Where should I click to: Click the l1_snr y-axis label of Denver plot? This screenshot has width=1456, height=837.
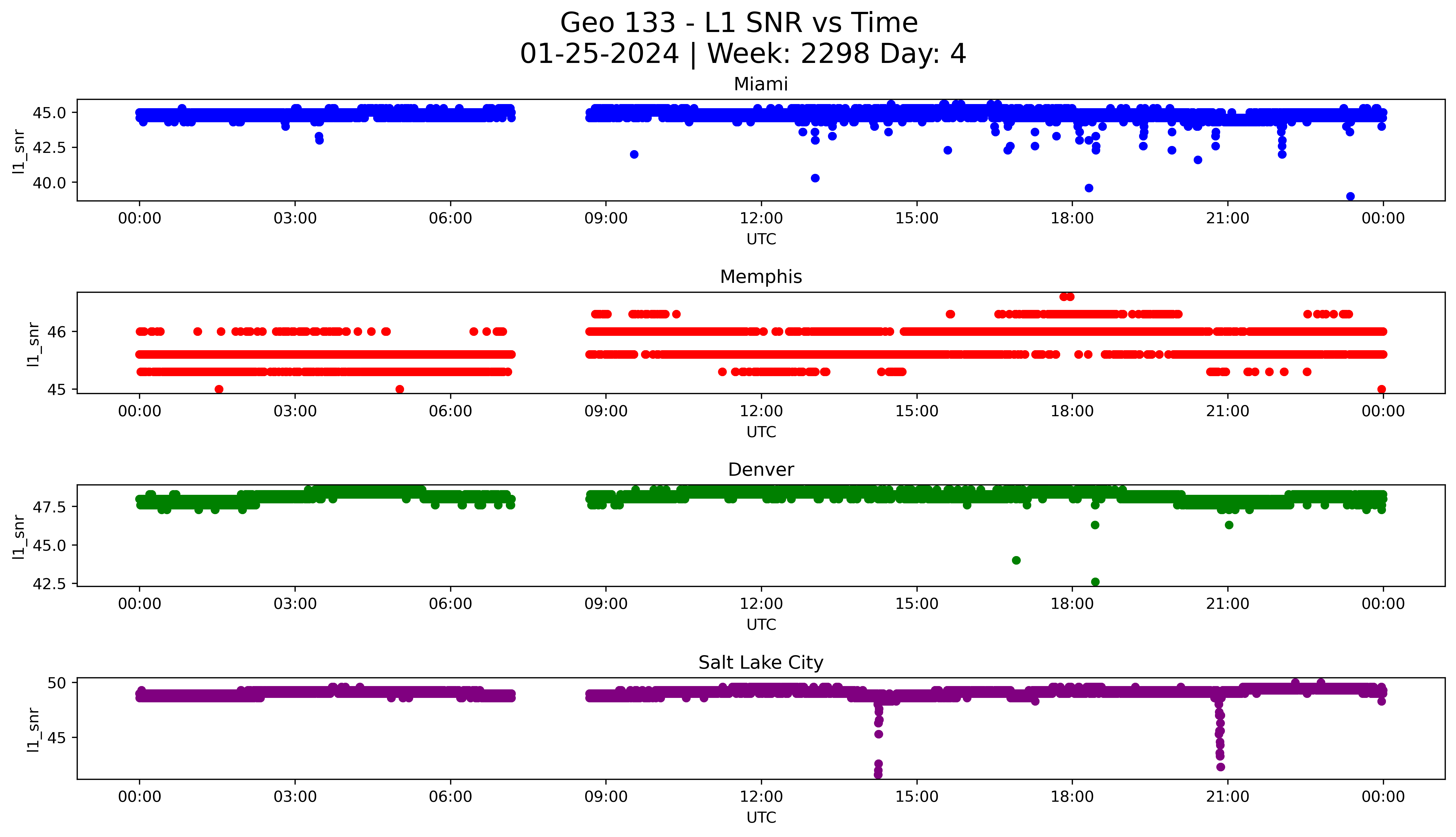tap(19, 537)
